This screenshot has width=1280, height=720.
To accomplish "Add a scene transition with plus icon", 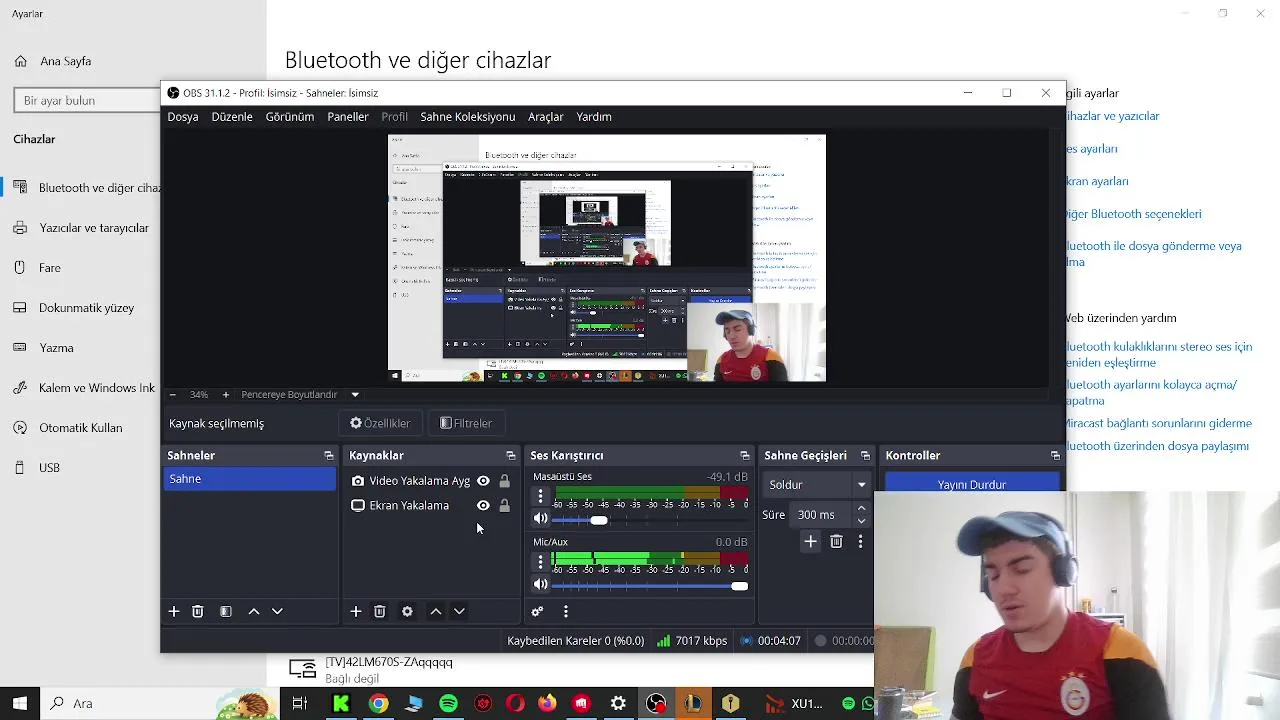I will click(810, 541).
